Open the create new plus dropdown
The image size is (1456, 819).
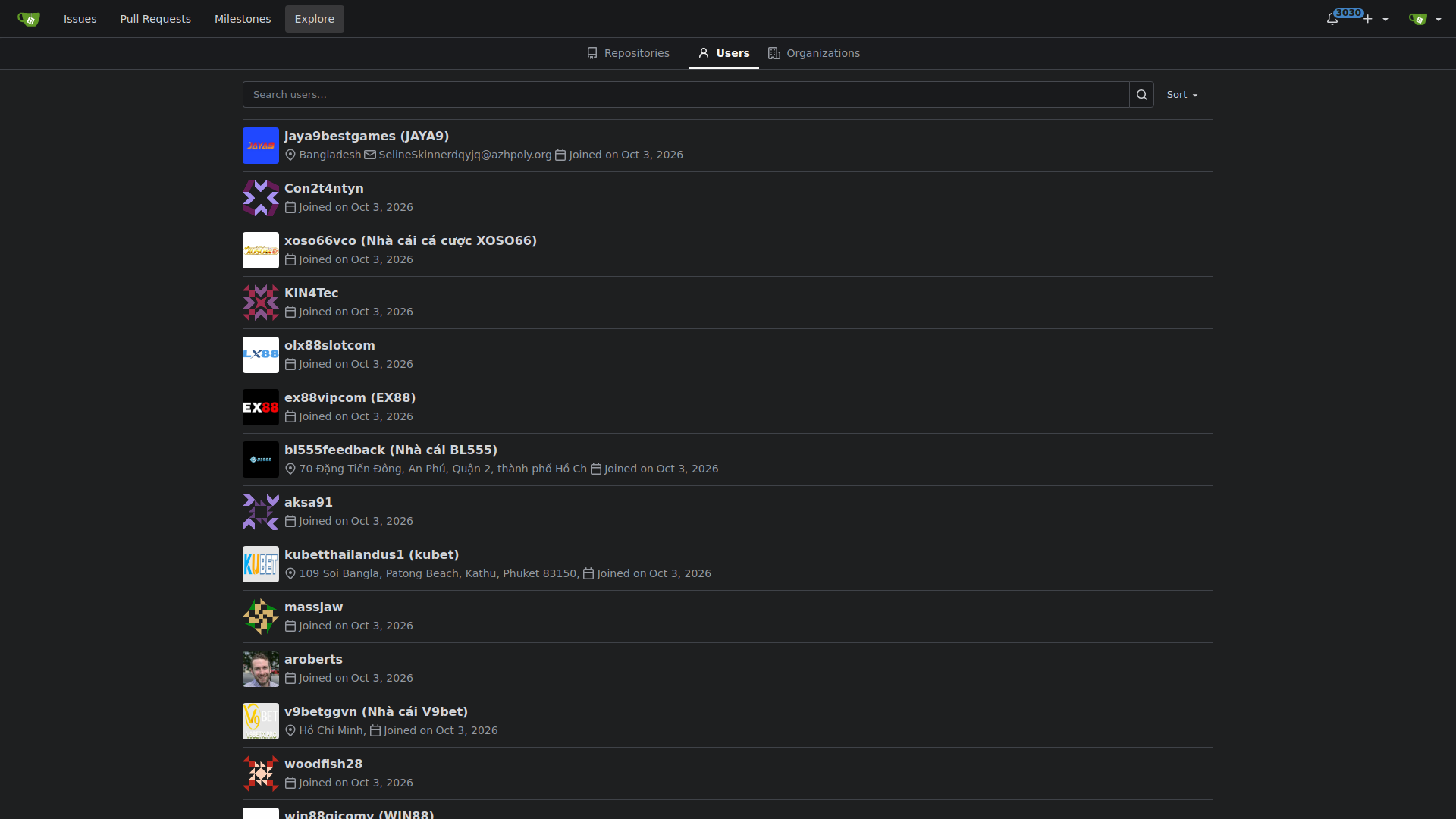(x=1376, y=19)
